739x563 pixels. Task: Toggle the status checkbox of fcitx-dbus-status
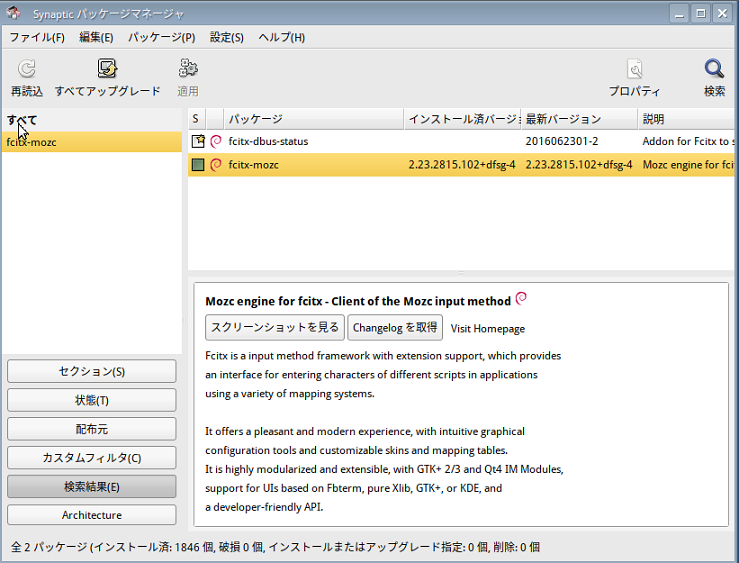[x=198, y=141]
